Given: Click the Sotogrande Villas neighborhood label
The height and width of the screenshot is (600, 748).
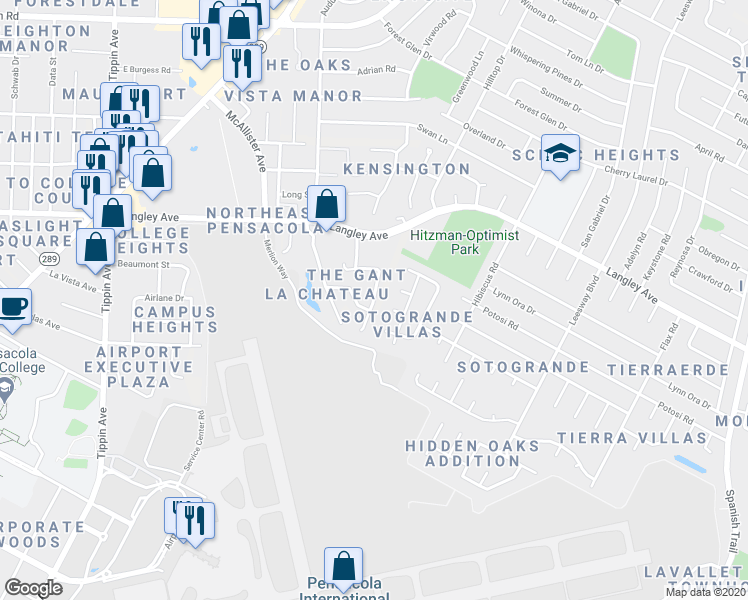Looking at the screenshot, I should [406, 324].
